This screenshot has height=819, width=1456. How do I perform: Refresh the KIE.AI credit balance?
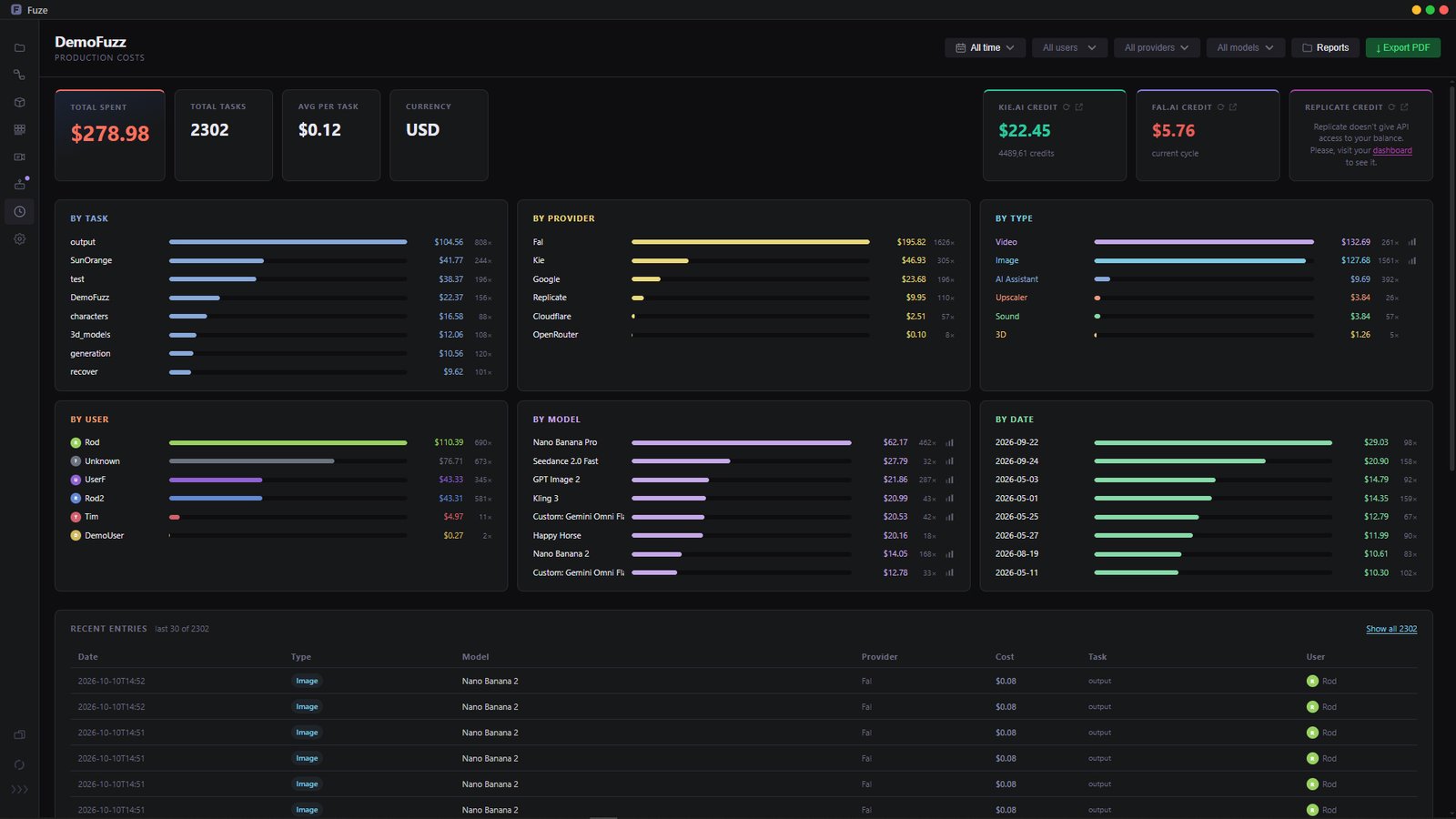(1067, 107)
